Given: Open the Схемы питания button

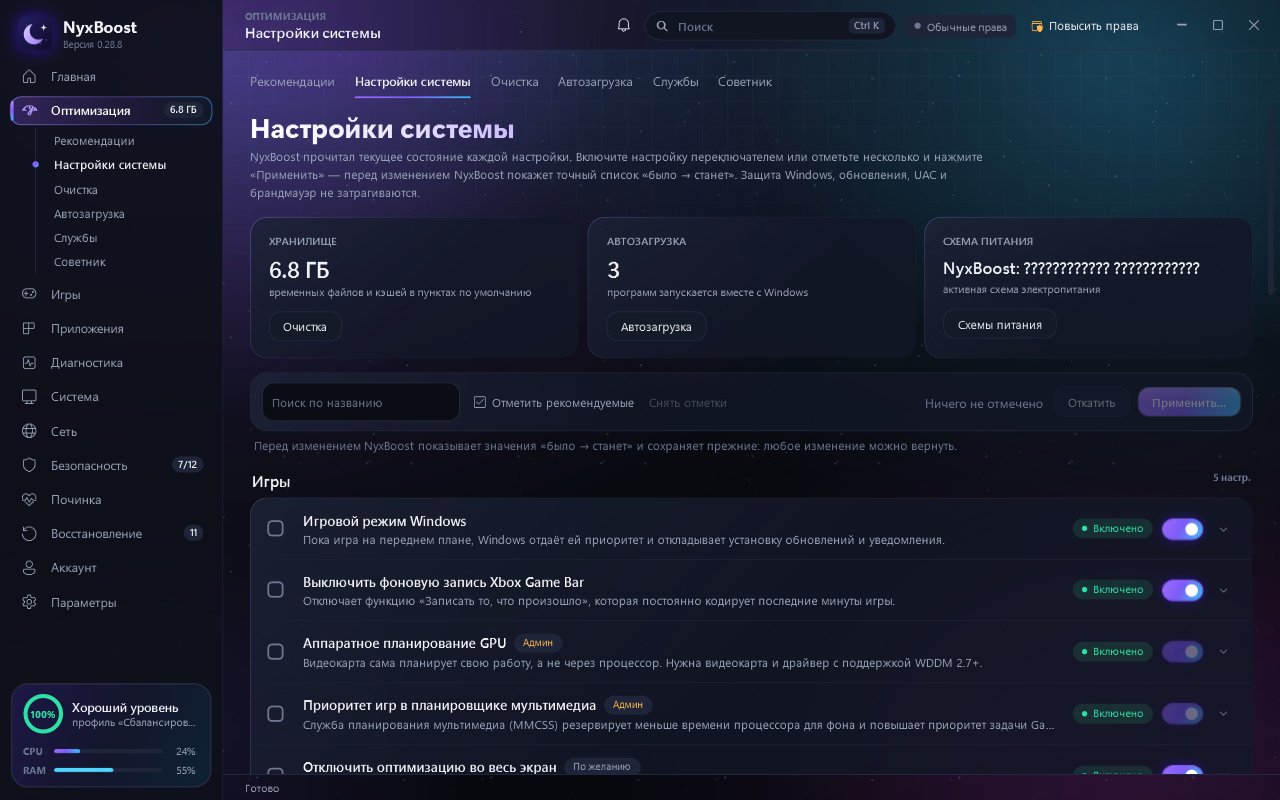Looking at the screenshot, I should (x=1000, y=324).
